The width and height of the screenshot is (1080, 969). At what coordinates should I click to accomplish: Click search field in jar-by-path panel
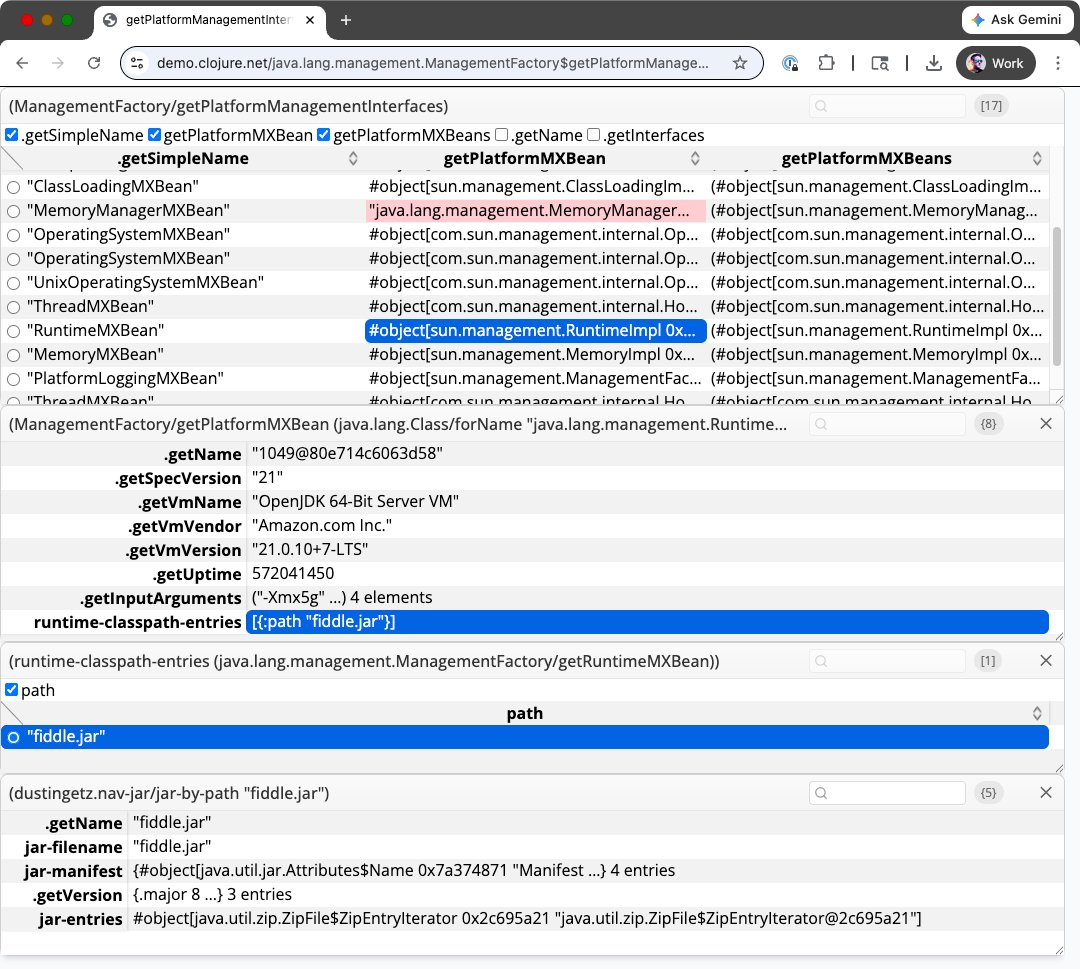pyautogui.click(x=887, y=793)
